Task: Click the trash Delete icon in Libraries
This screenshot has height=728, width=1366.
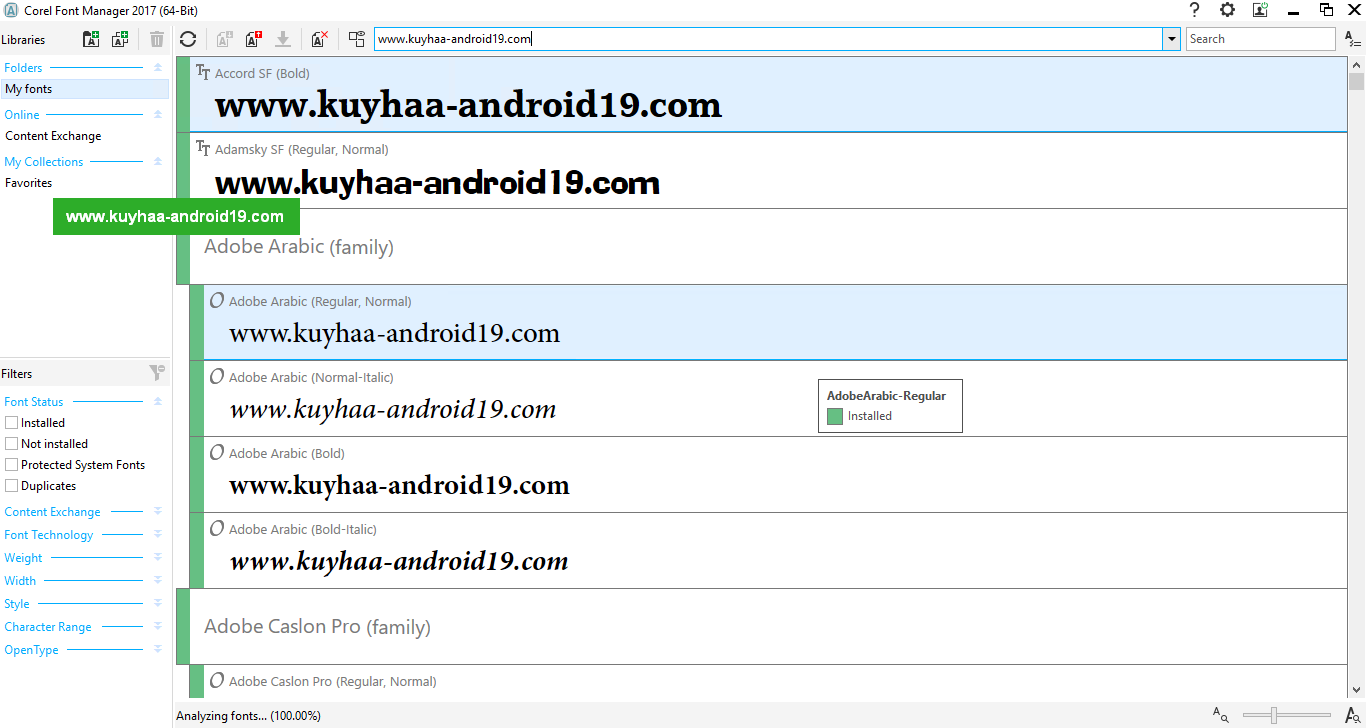Action: pos(157,39)
